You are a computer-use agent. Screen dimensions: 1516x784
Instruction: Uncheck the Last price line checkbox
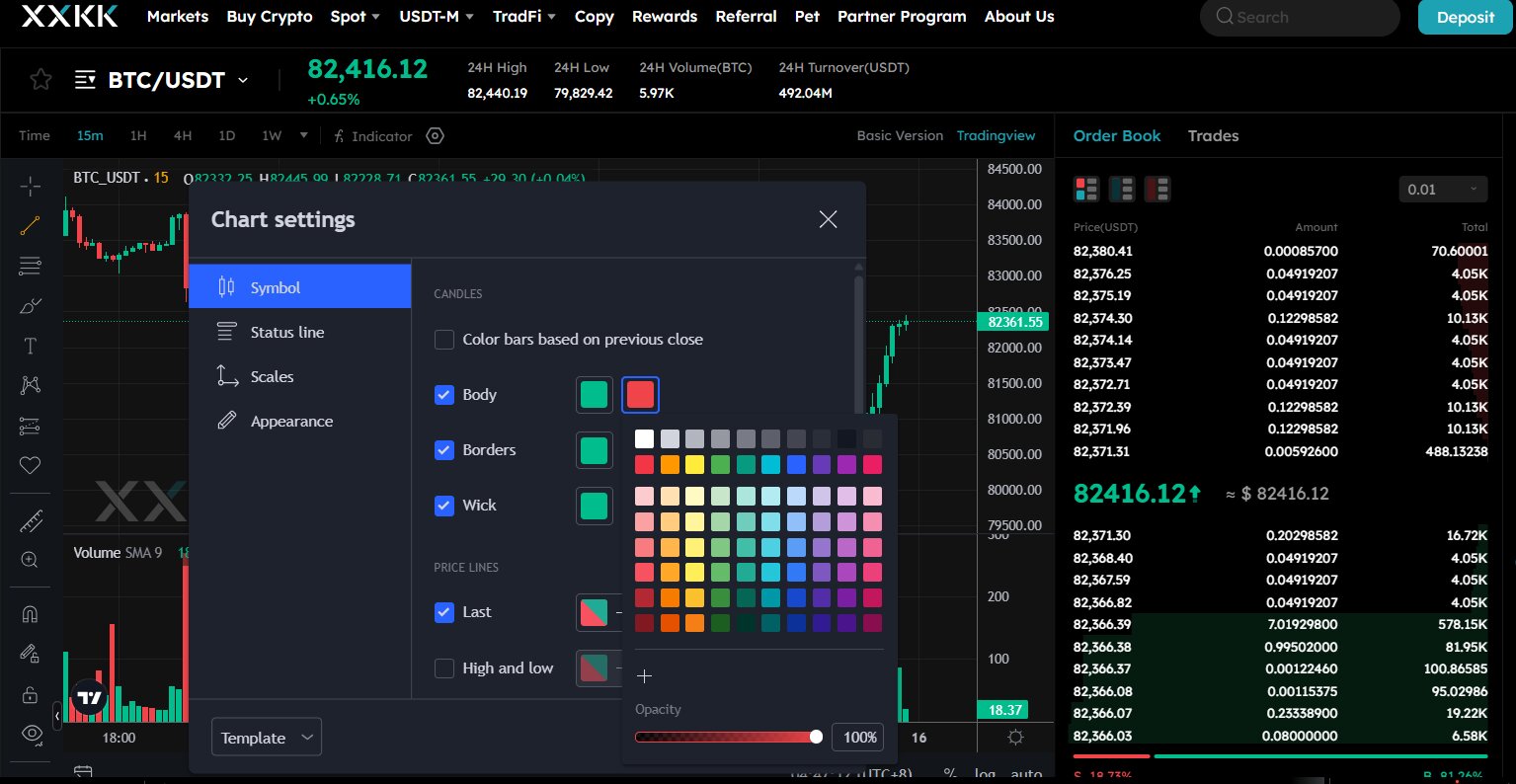[x=444, y=612]
